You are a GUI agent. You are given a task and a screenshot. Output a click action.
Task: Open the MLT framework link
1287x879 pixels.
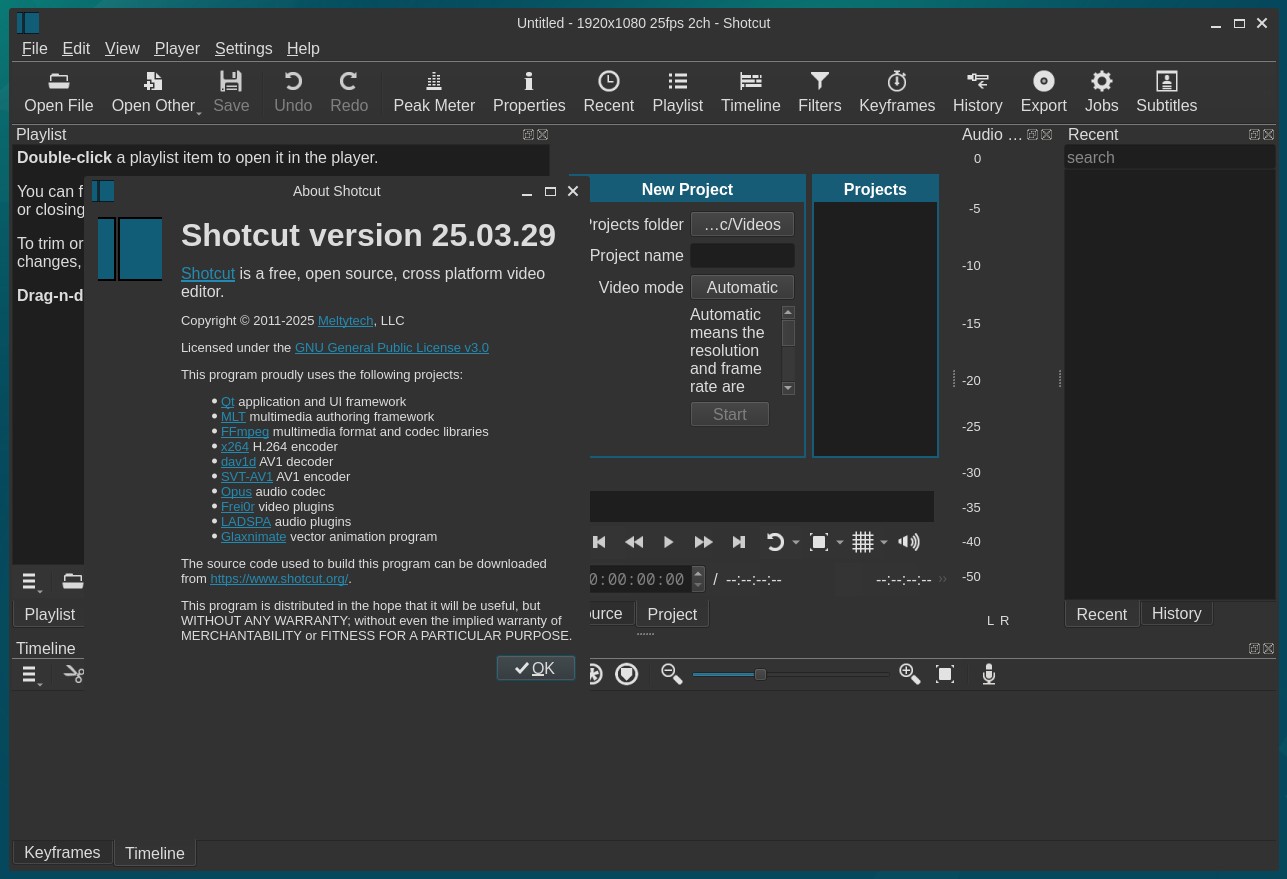click(x=233, y=416)
